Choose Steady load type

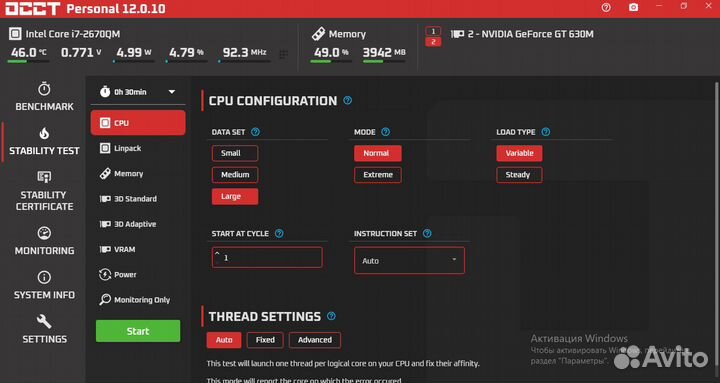pos(519,175)
